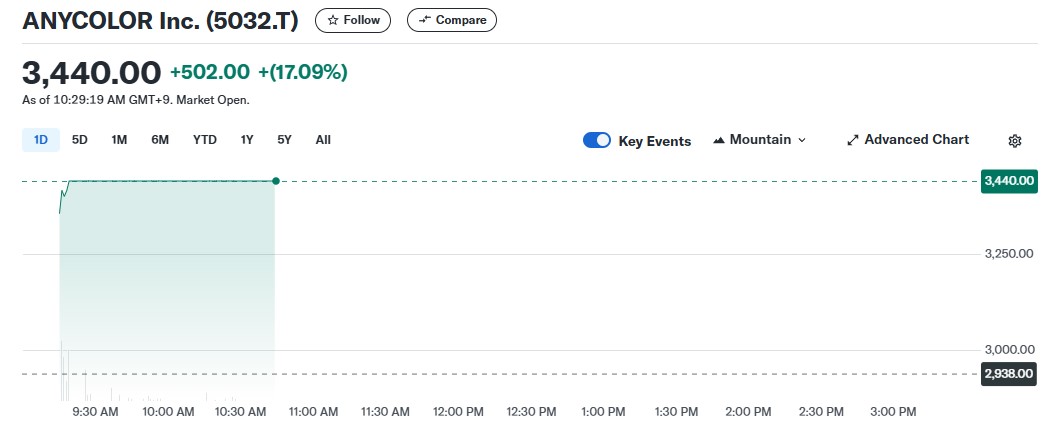The height and width of the screenshot is (436, 1049).
Task: Show the 6M chart range
Action: tap(160, 140)
